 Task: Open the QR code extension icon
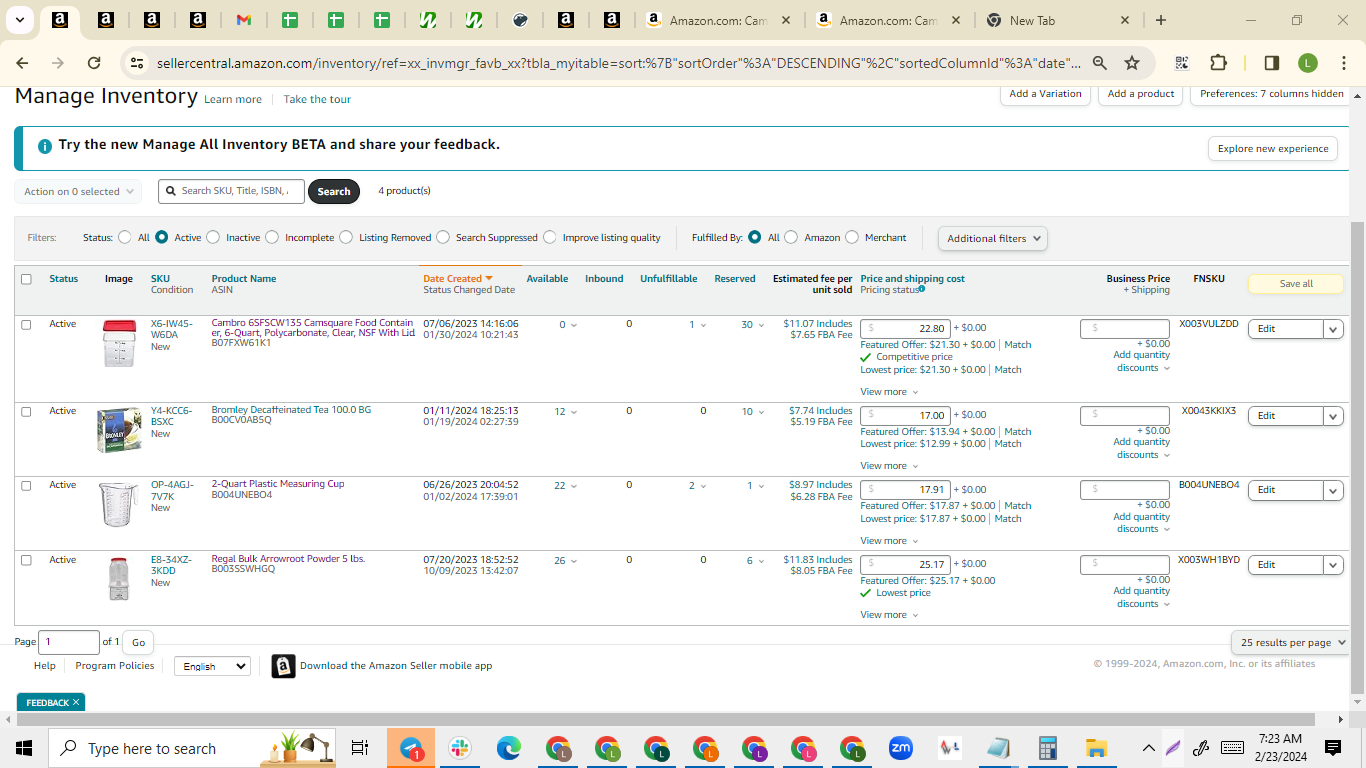[1182, 63]
